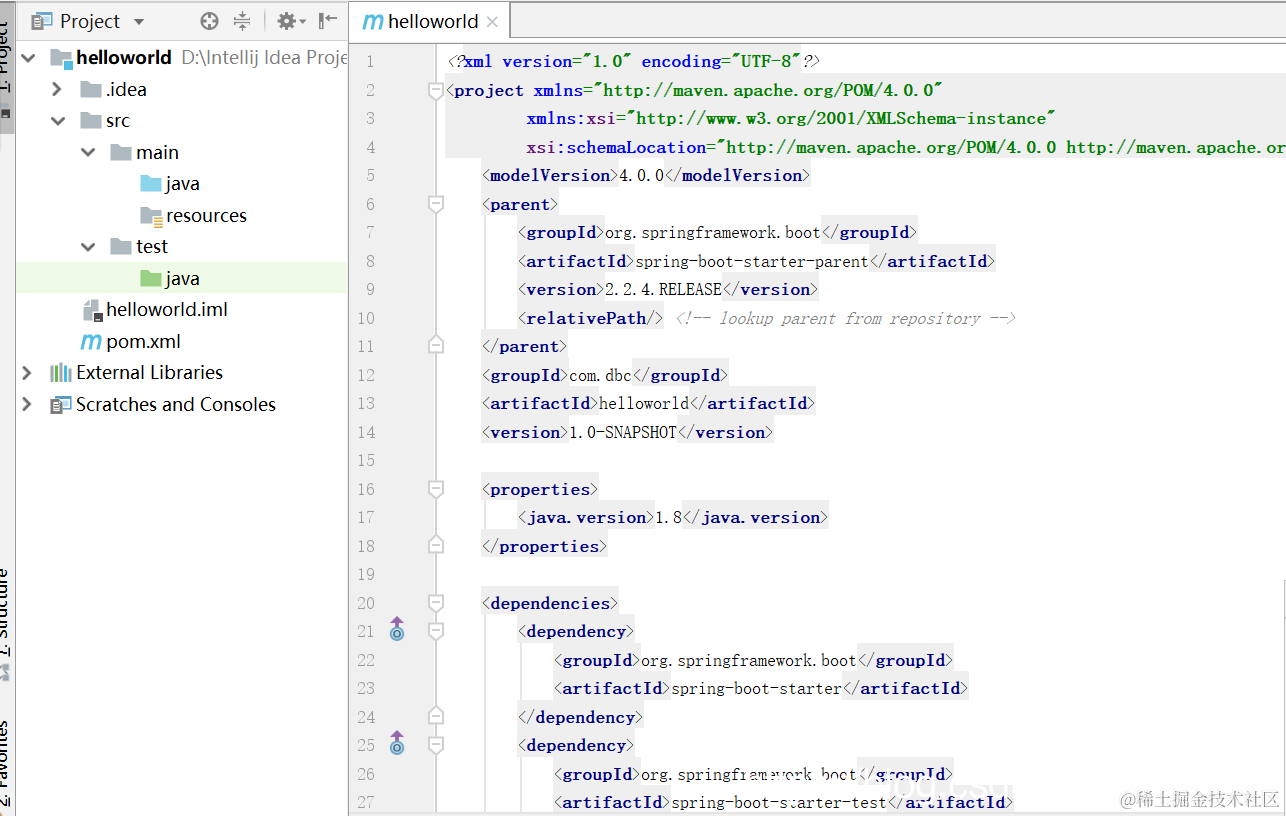This screenshot has width=1286, height=816.
Task: Click the helloworld root project name
Action: point(124,58)
